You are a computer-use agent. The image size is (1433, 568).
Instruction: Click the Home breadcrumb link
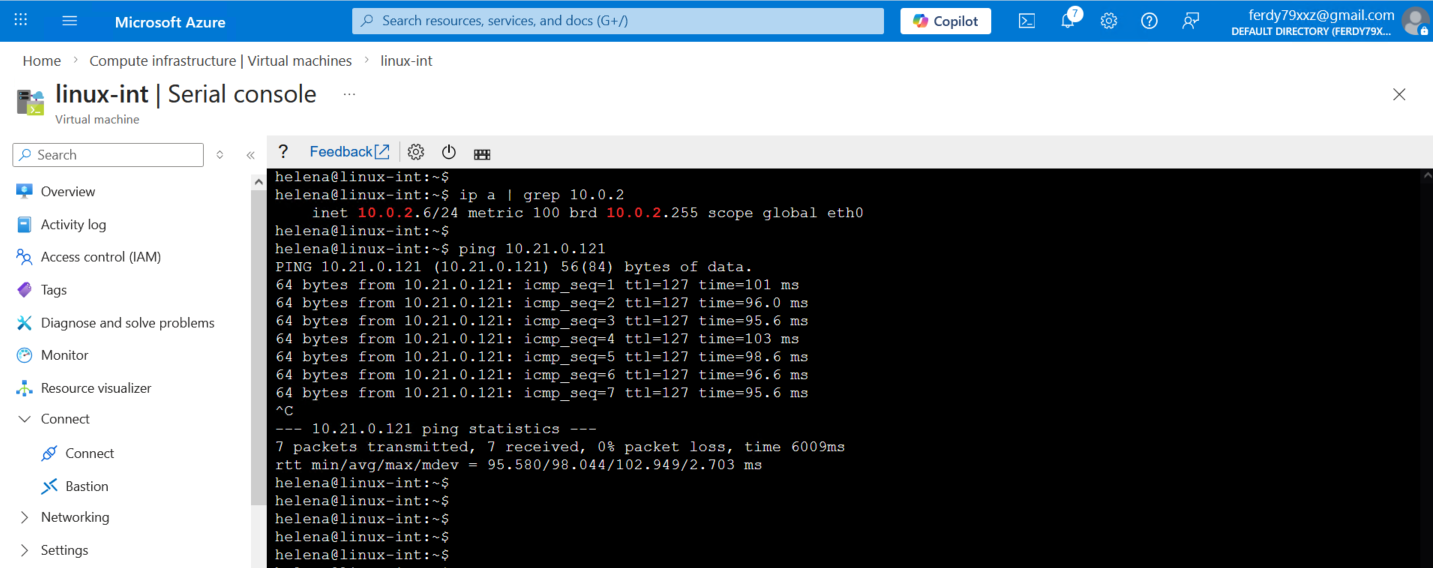[x=42, y=61]
